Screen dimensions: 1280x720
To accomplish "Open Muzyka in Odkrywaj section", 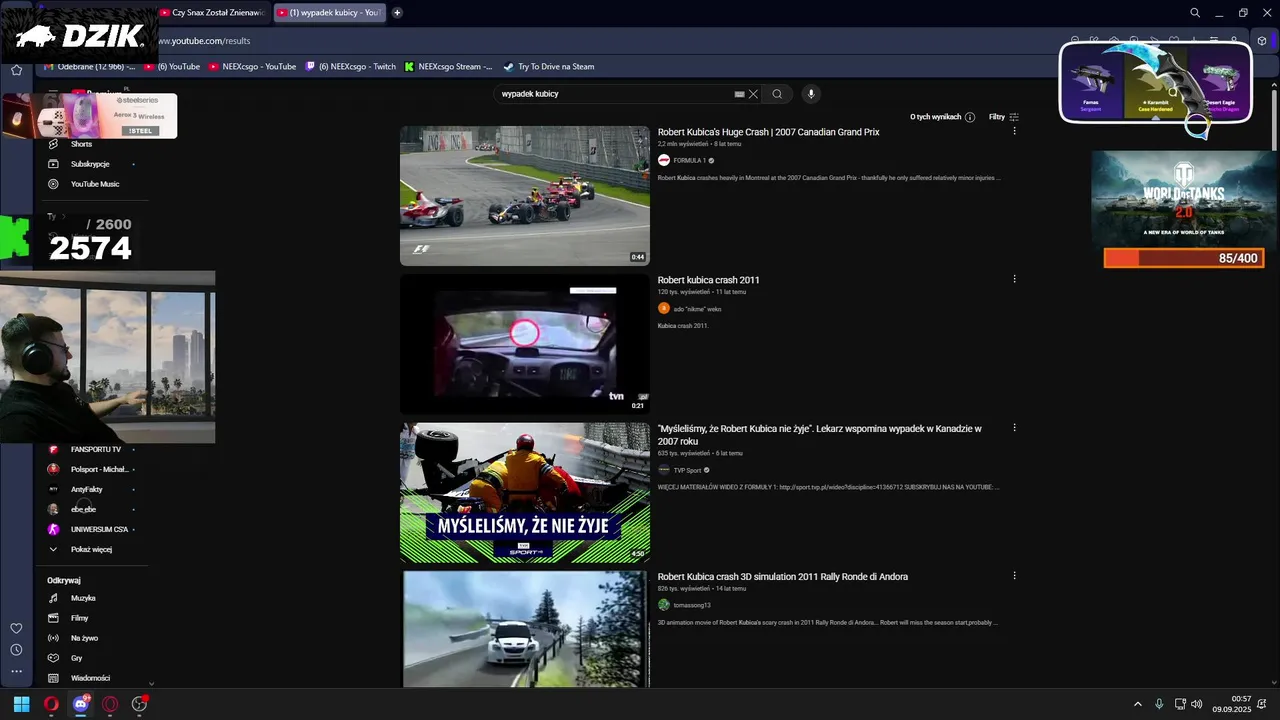I will 83,598.
